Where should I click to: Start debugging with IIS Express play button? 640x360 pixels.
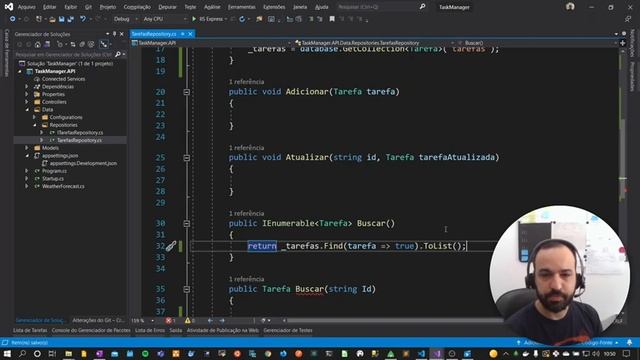194,19
